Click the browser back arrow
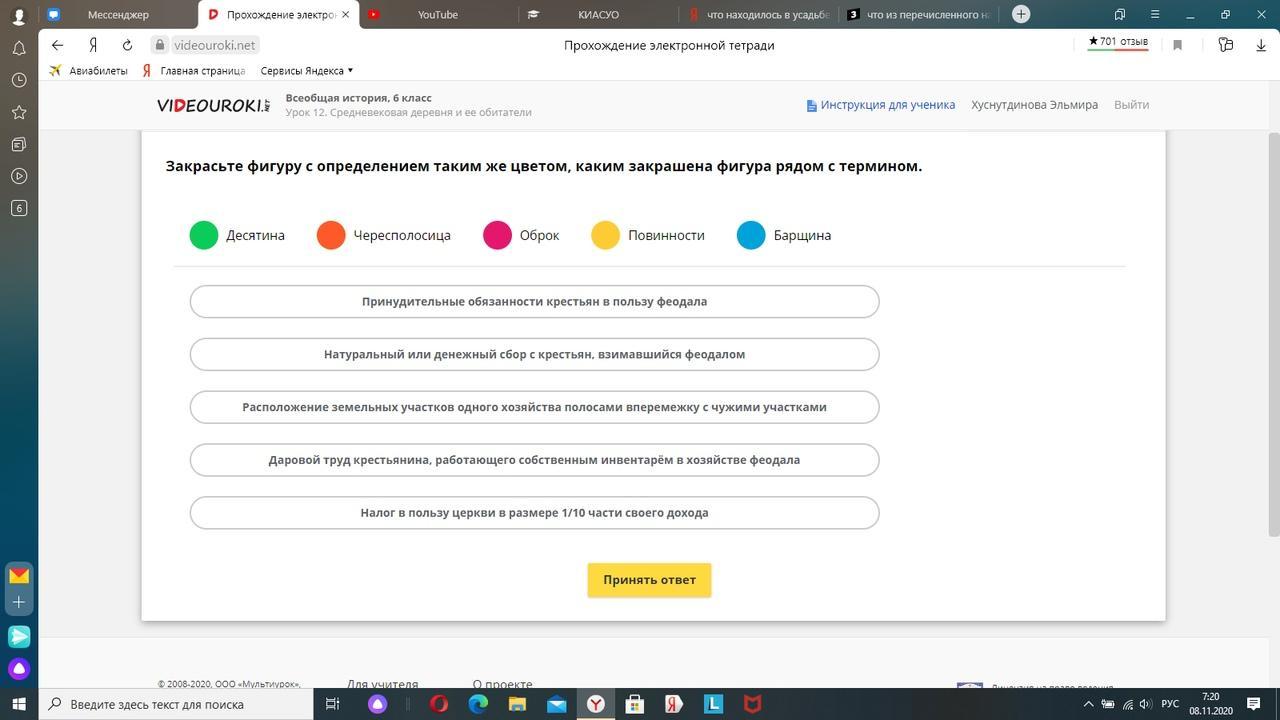This screenshot has height=720, width=1280. [x=57, y=45]
